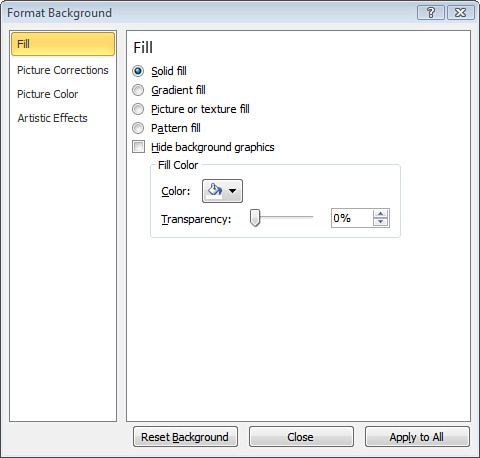Click the Transparency slider handle
480x458 pixels.
pos(255,218)
